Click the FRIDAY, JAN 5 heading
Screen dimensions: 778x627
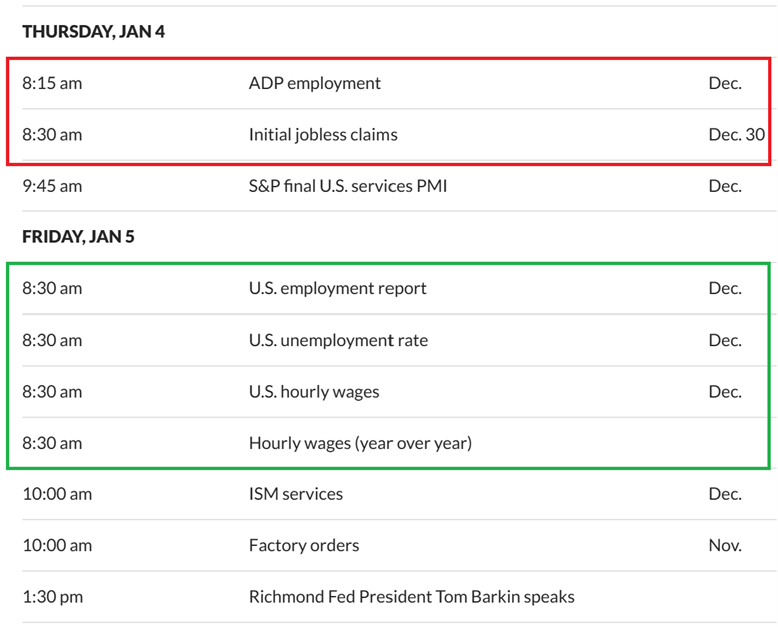pyautogui.click(x=78, y=237)
